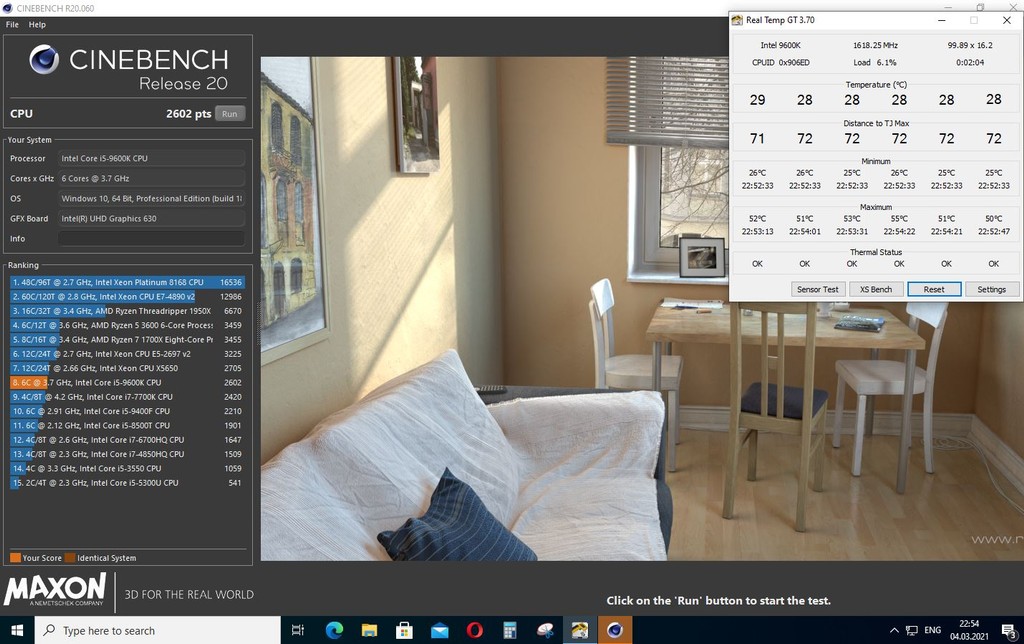The width and height of the screenshot is (1024, 644).
Task: Open the File menu in Cinebench
Action: (x=12, y=24)
